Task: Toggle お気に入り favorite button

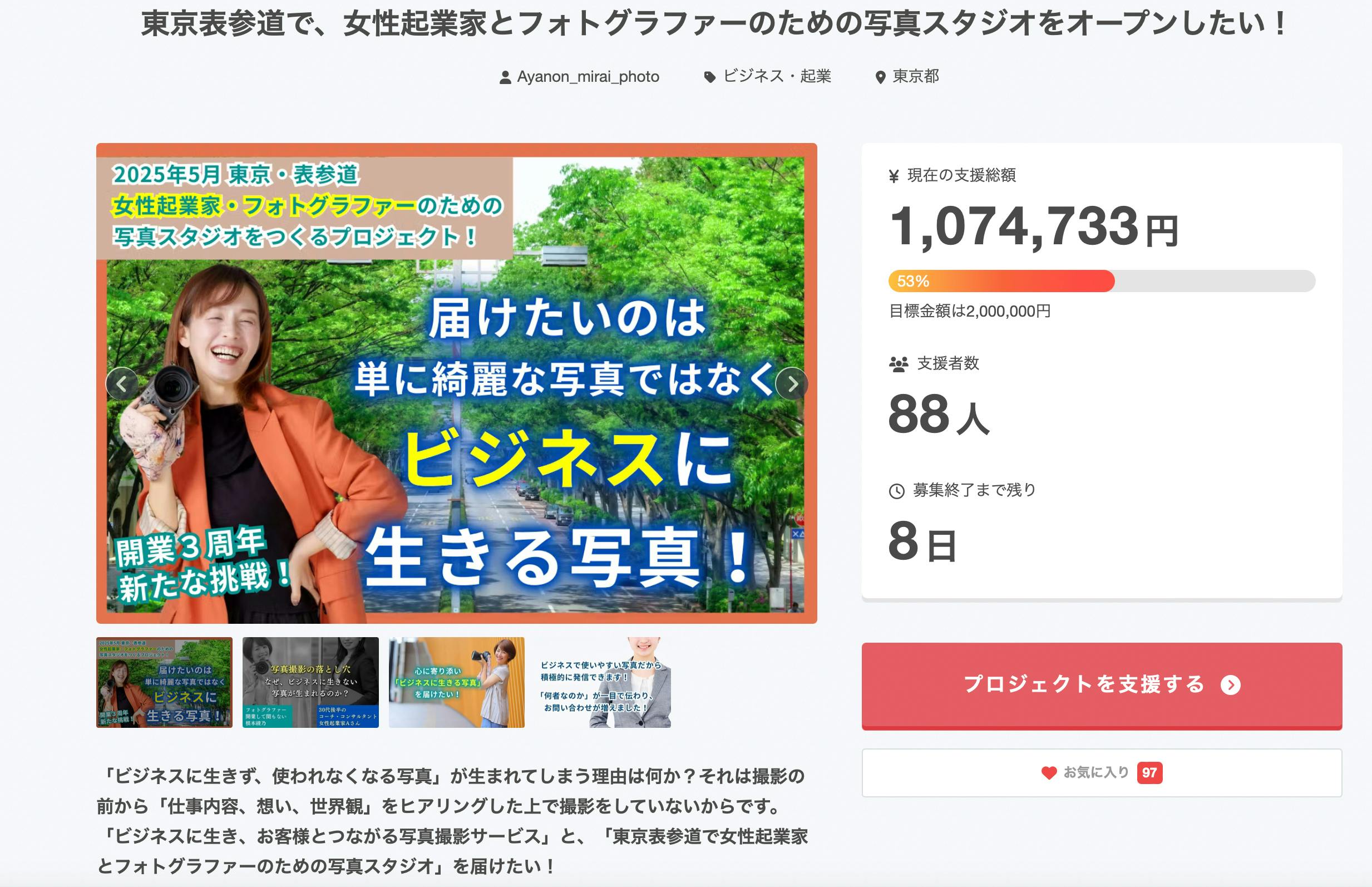Action: [1102, 773]
